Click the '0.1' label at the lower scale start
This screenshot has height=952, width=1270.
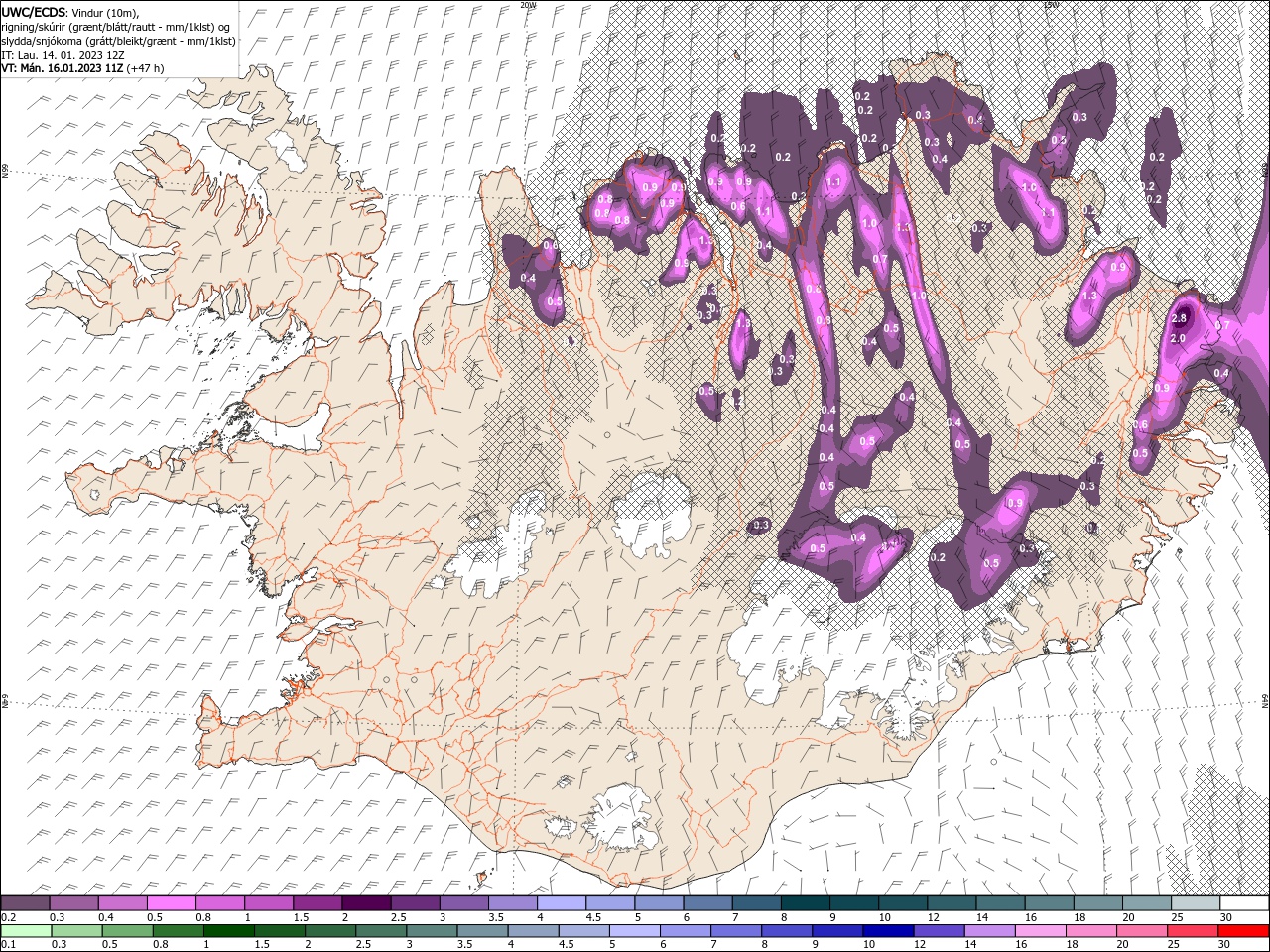(x=8, y=945)
